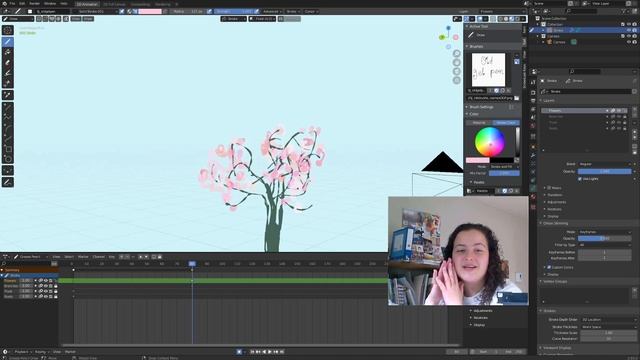The height and width of the screenshot is (360, 640).
Task: Toggle Trunk layer visibility in dope sheet
Action: click(x=46, y=291)
